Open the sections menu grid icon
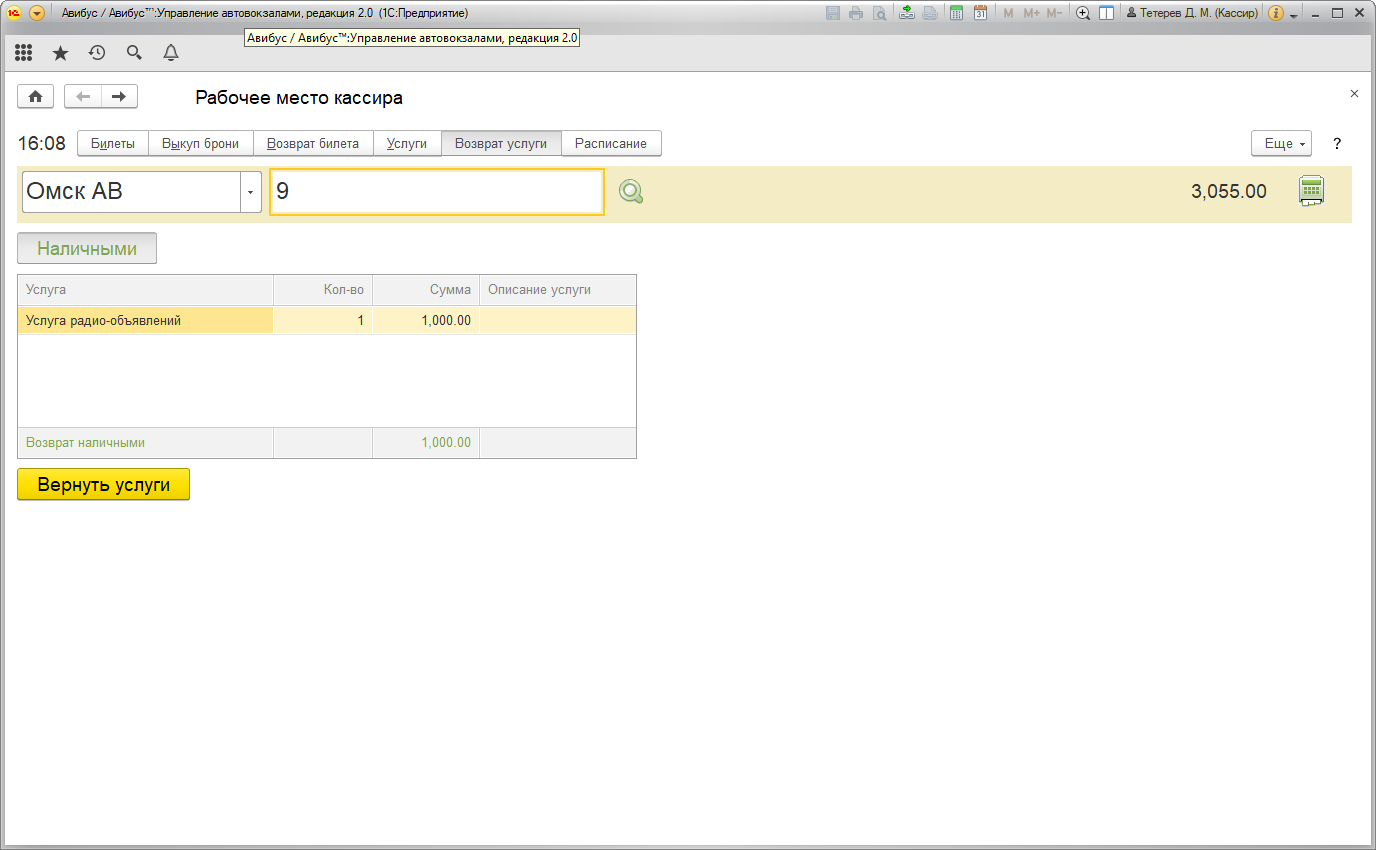The image size is (1376, 850). pos(24,53)
